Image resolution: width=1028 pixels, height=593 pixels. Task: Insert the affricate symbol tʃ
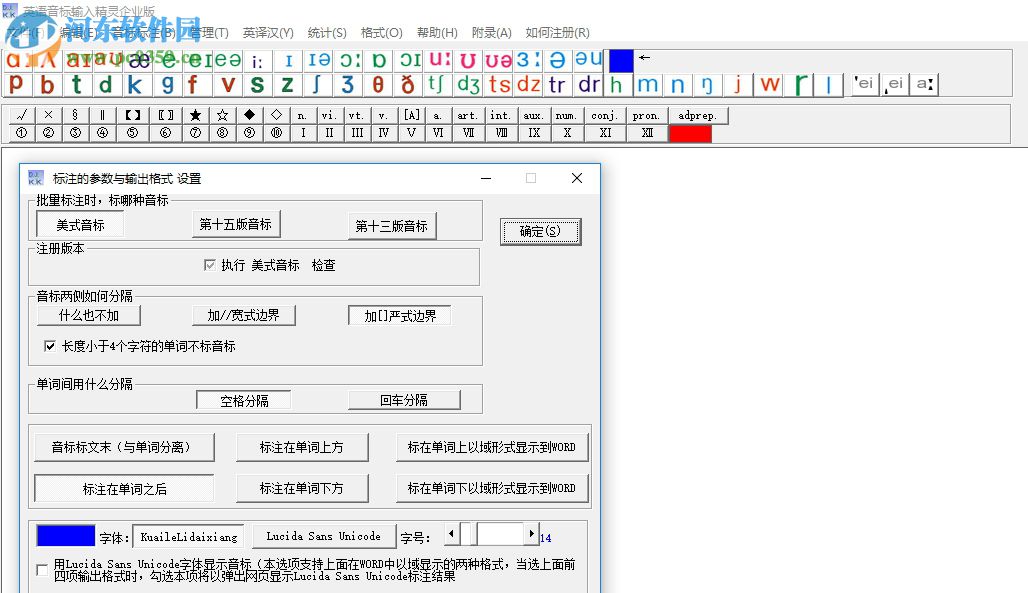coord(435,86)
